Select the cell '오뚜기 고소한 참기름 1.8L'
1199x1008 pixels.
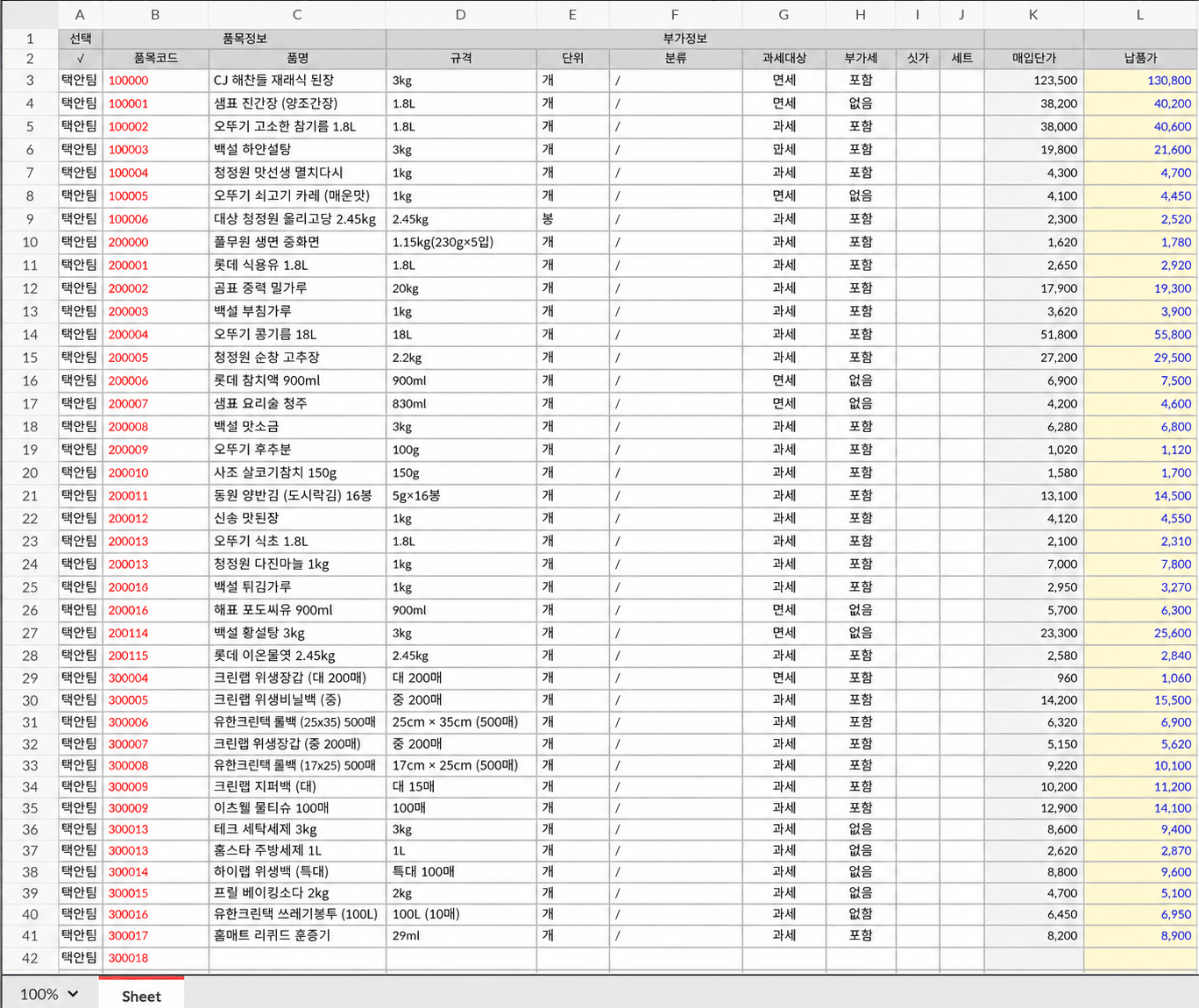click(x=297, y=126)
